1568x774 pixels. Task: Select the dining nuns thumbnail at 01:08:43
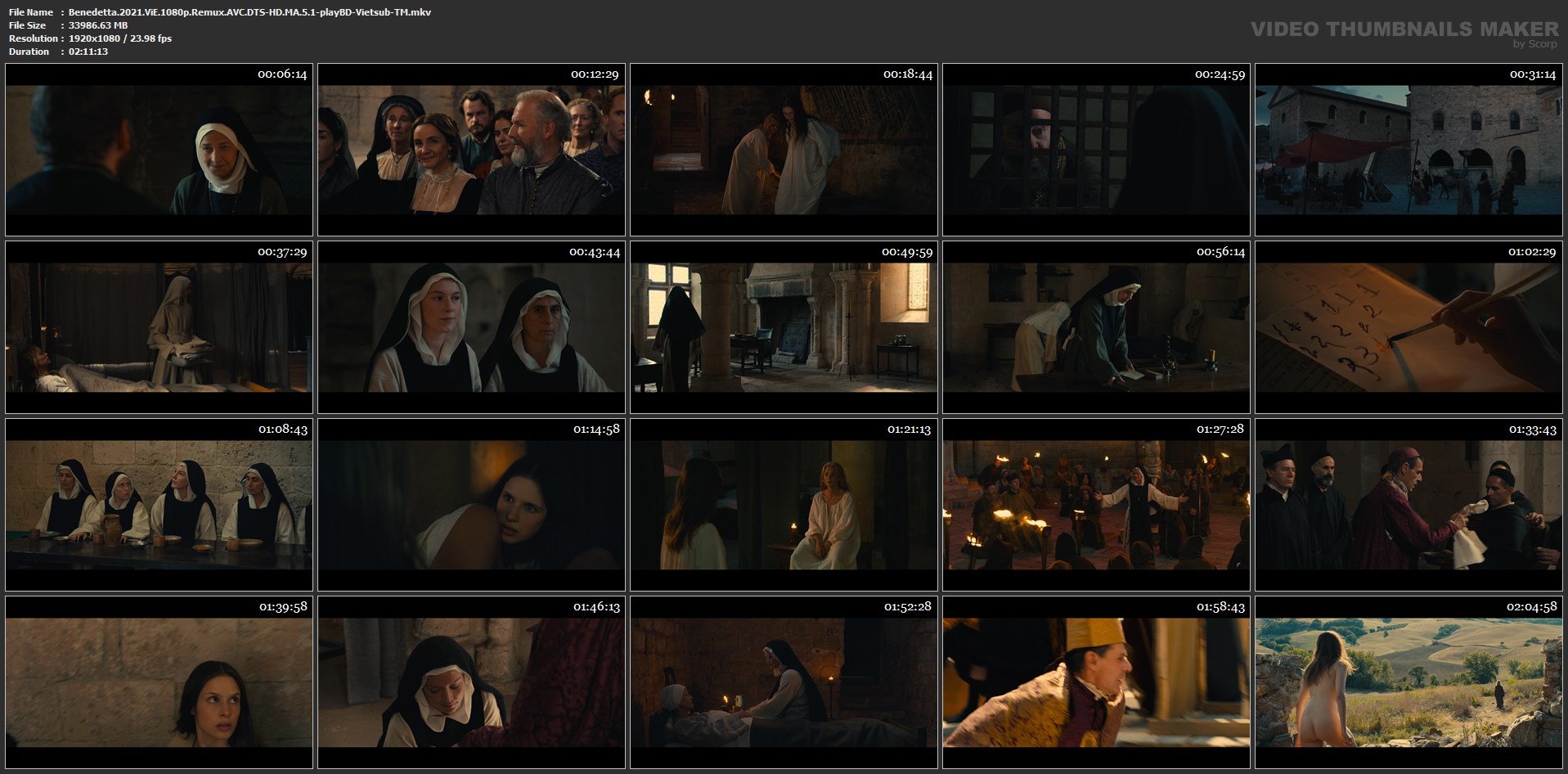[x=159, y=505]
